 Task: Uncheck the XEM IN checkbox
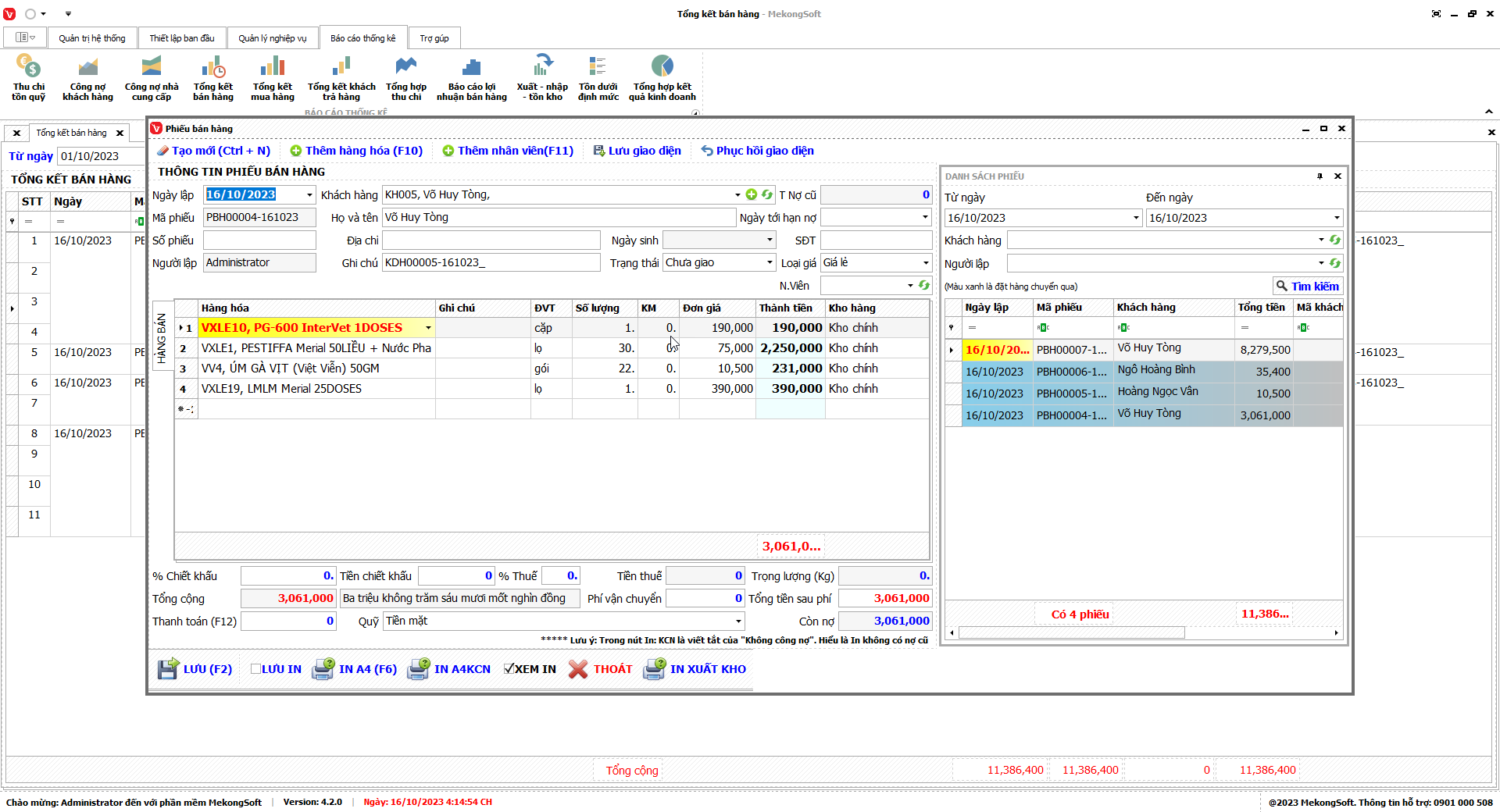pos(509,669)
